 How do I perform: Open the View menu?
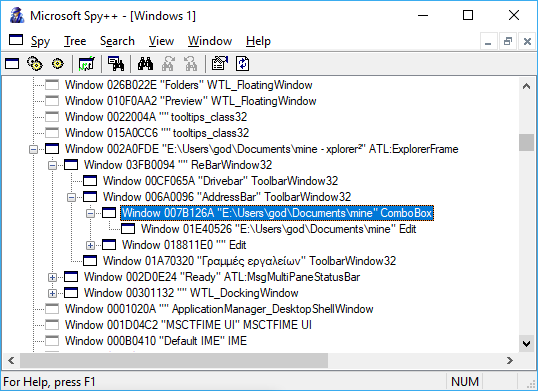click(161, 41)
